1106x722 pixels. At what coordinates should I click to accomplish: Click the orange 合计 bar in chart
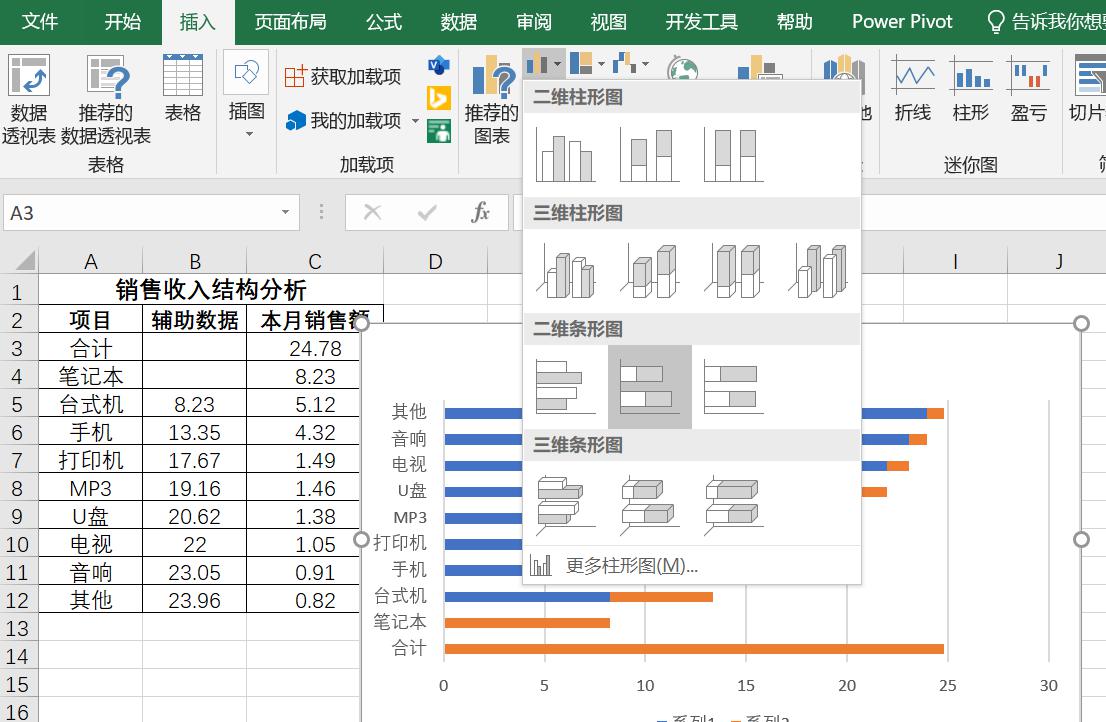[694, 649]
